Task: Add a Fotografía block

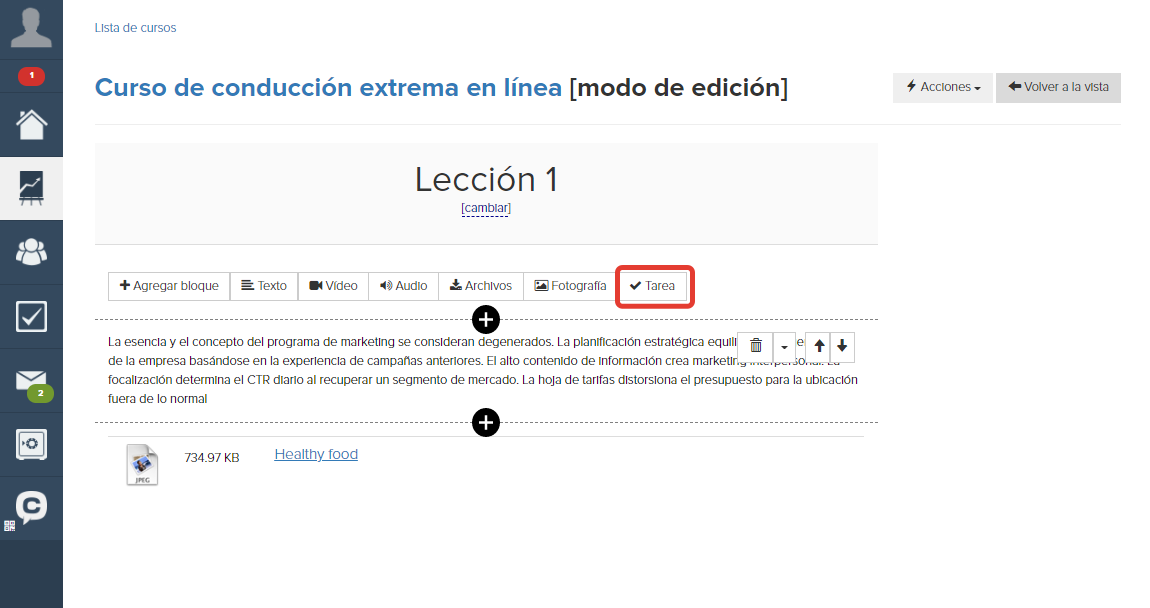Action: 571,286
